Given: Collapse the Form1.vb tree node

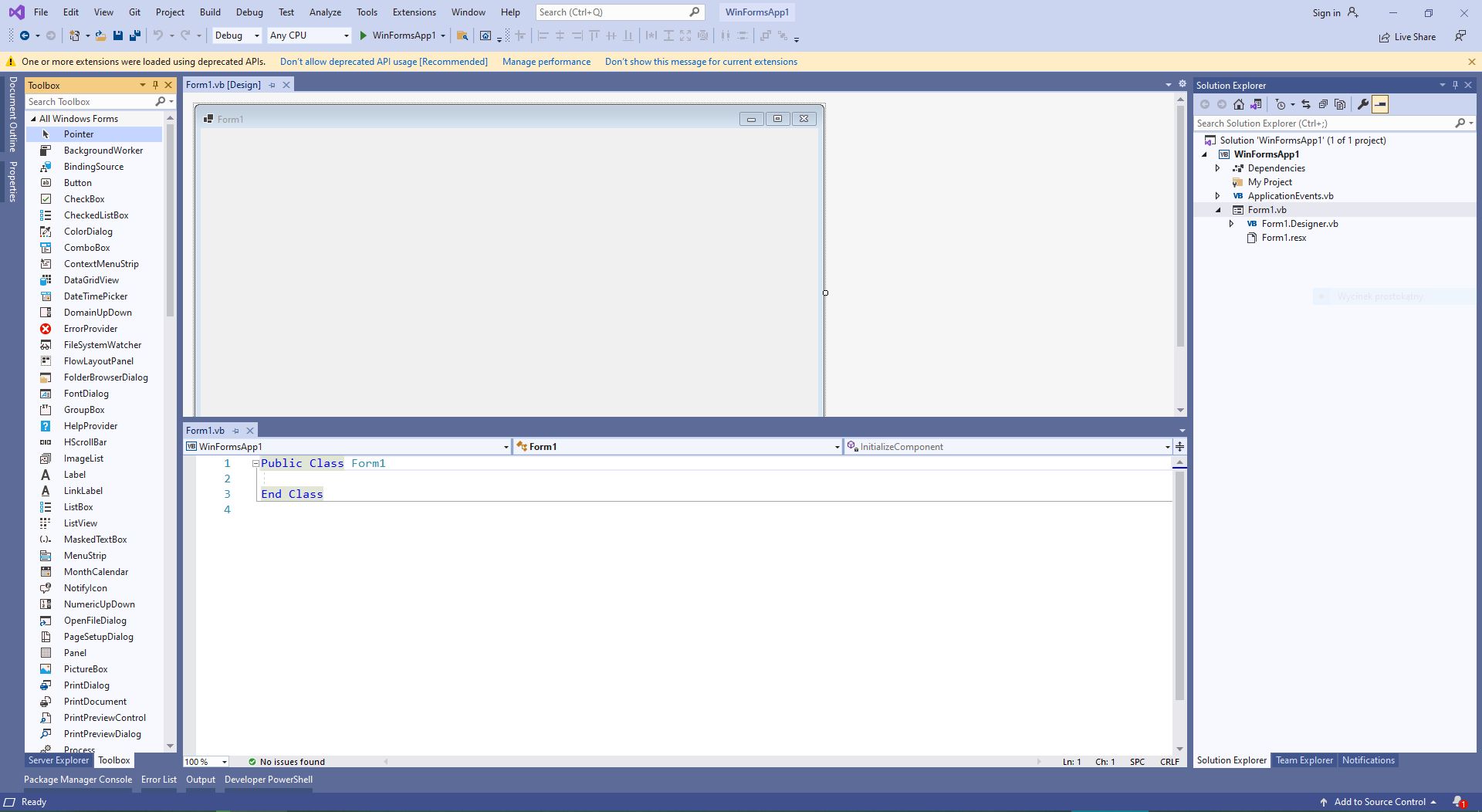Looking at the screenshot, I should pos(1217,209).
